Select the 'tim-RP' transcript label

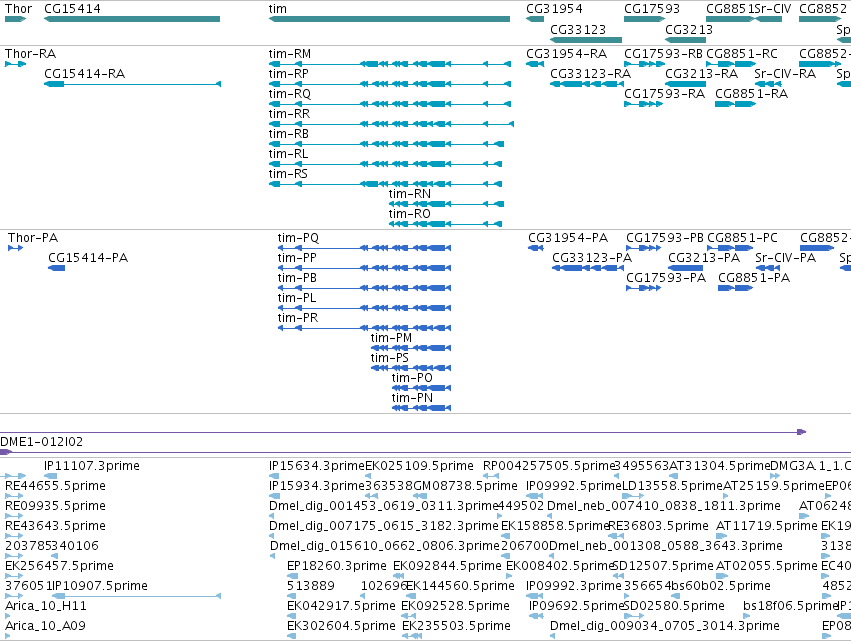click(x=289, y=74)
